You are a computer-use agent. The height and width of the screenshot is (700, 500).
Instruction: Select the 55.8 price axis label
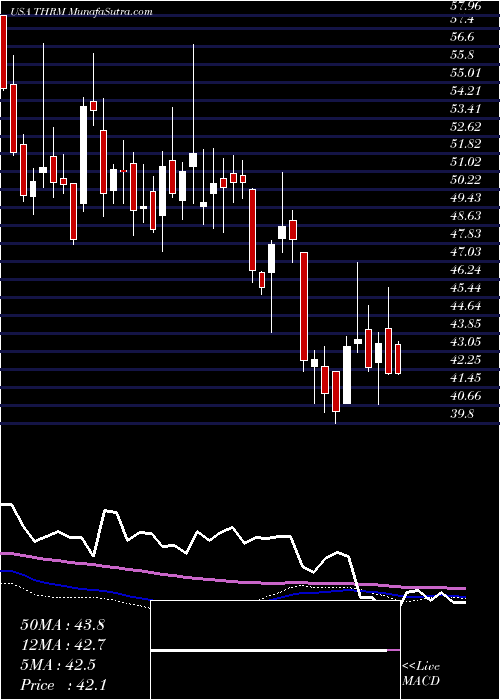tap(464, 54)
